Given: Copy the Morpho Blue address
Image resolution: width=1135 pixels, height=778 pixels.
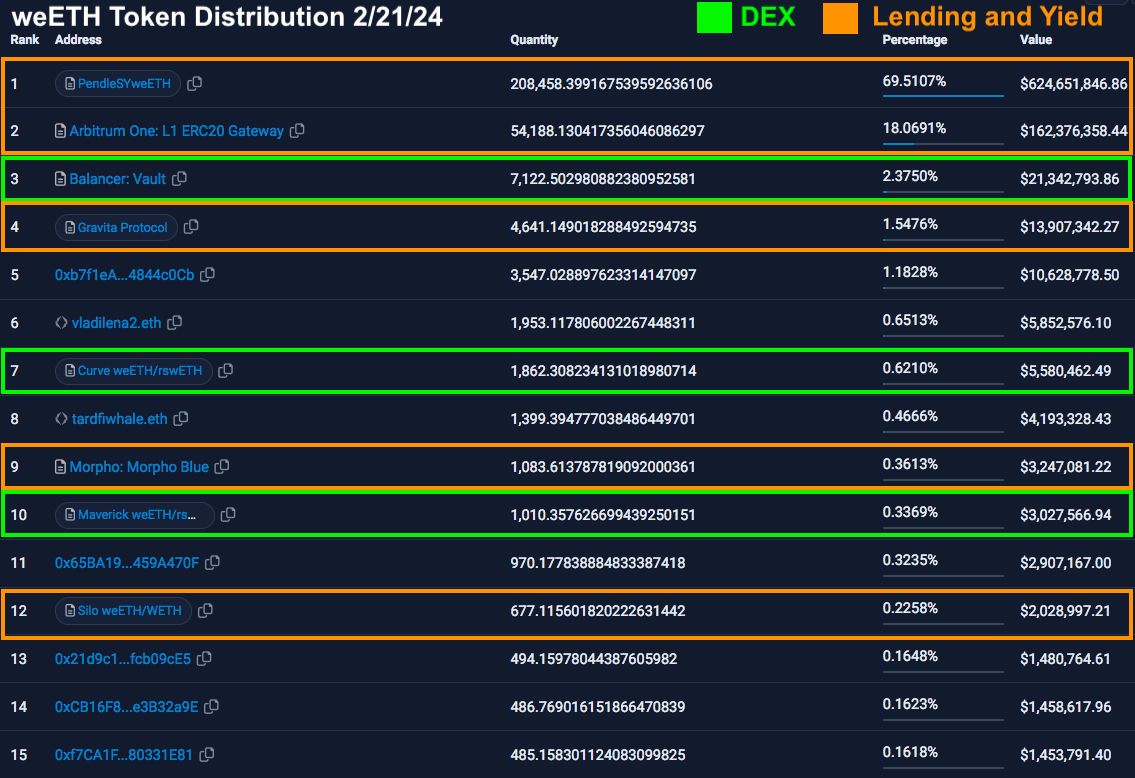Looking at the screenshot, I should 222,467.
